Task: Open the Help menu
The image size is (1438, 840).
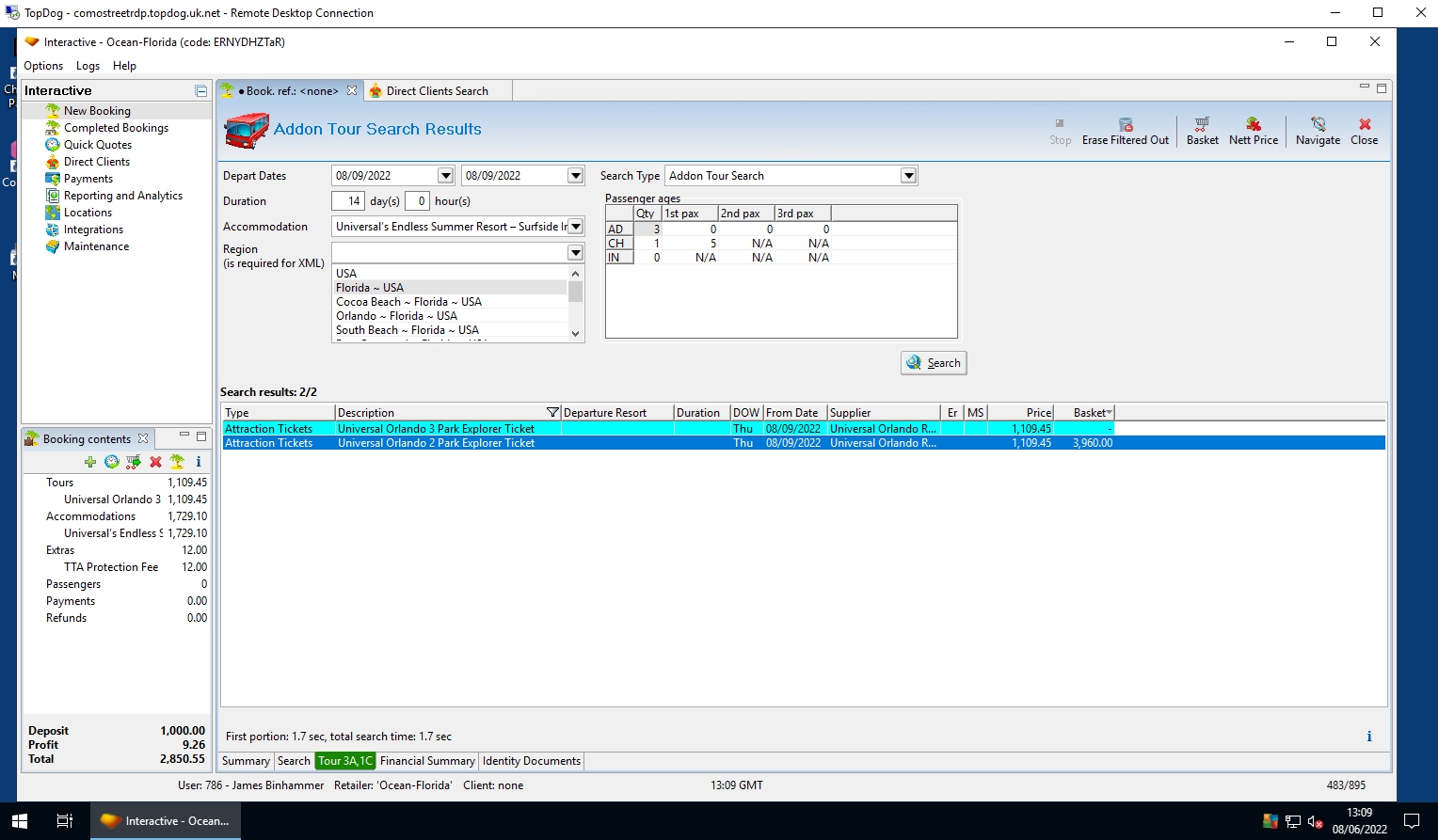Action: pyautogui.click(x=124, y=66)
